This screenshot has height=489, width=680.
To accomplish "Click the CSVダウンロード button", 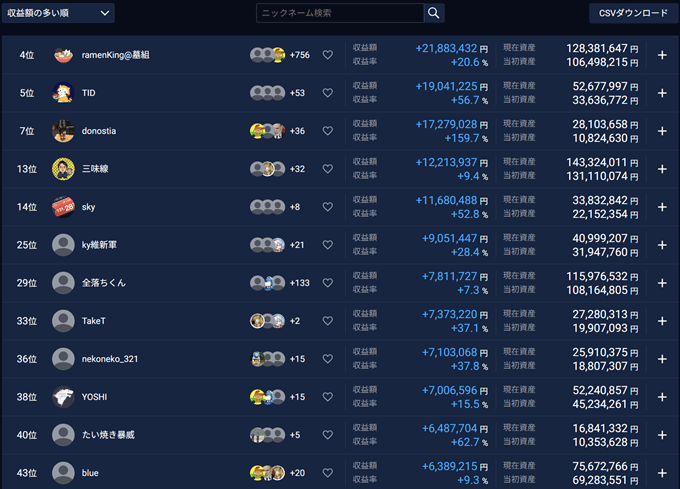I will pos(633,13).
